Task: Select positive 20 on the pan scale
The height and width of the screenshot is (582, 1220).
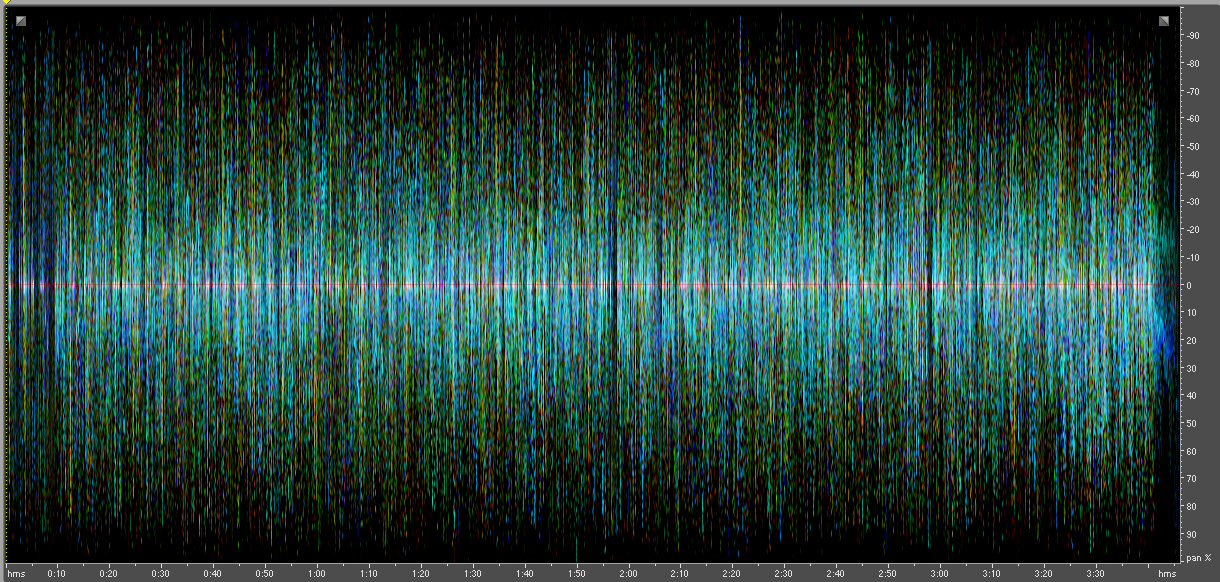Action: pyautogui.click(x=1193, y=341)
